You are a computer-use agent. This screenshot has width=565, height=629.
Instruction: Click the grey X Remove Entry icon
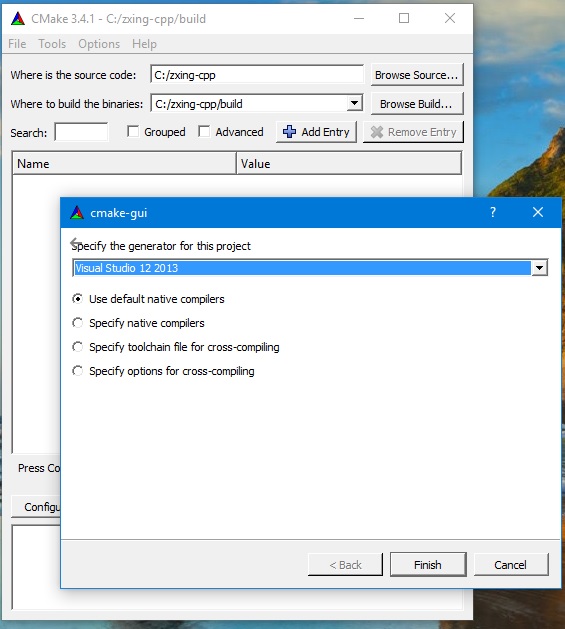tap(377, 132)
